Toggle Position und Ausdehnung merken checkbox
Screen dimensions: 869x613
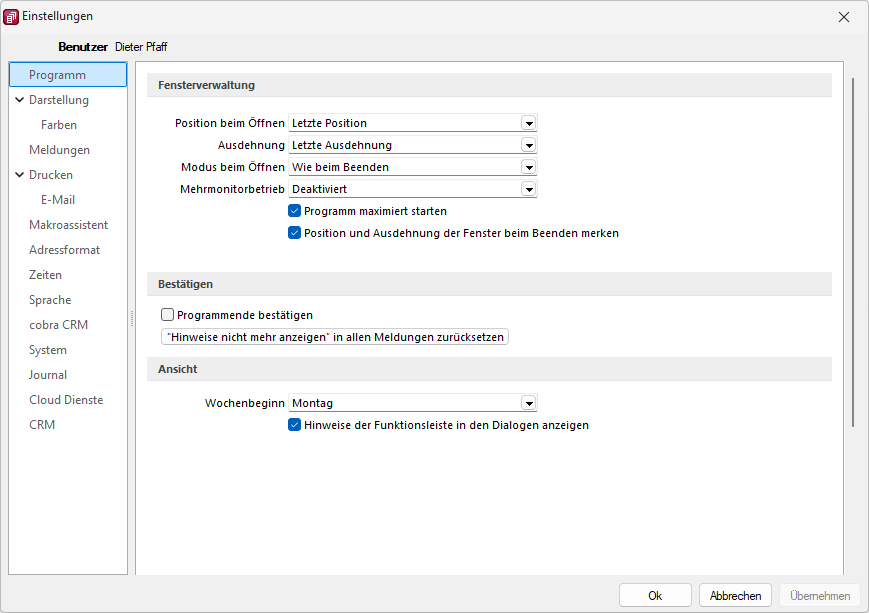pos(295,233)
